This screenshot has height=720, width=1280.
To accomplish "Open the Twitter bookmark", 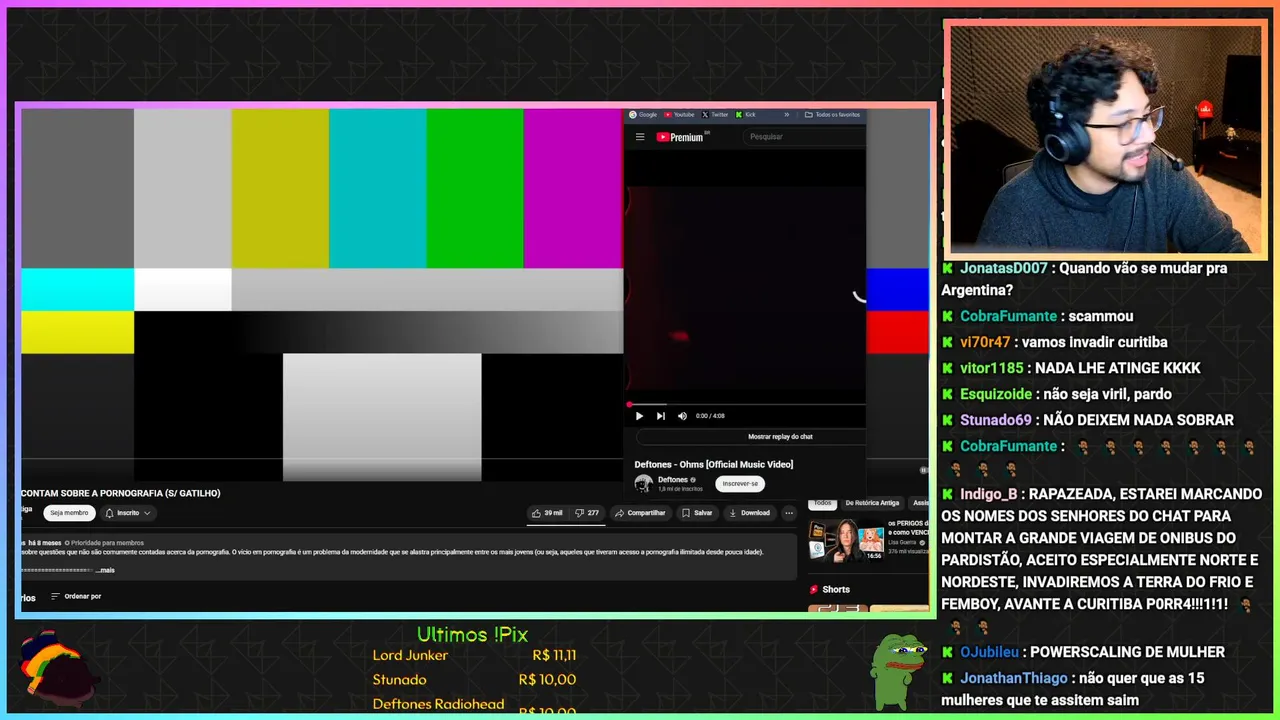I will 715,115.
